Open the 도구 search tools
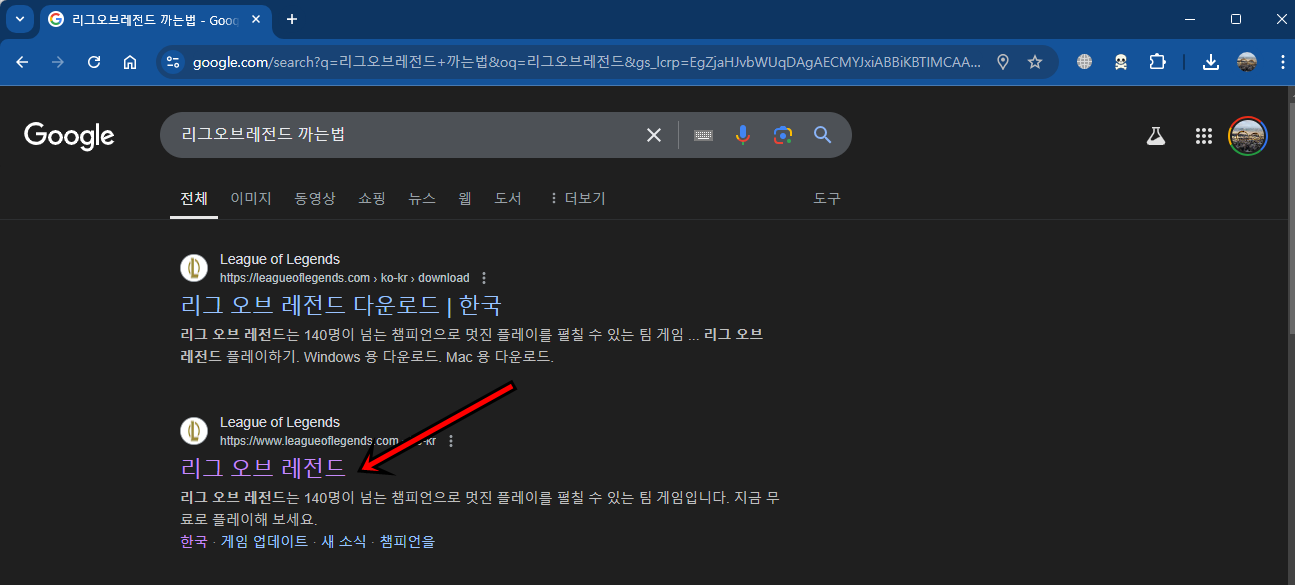1295x585 pixels. pos(827,198)
